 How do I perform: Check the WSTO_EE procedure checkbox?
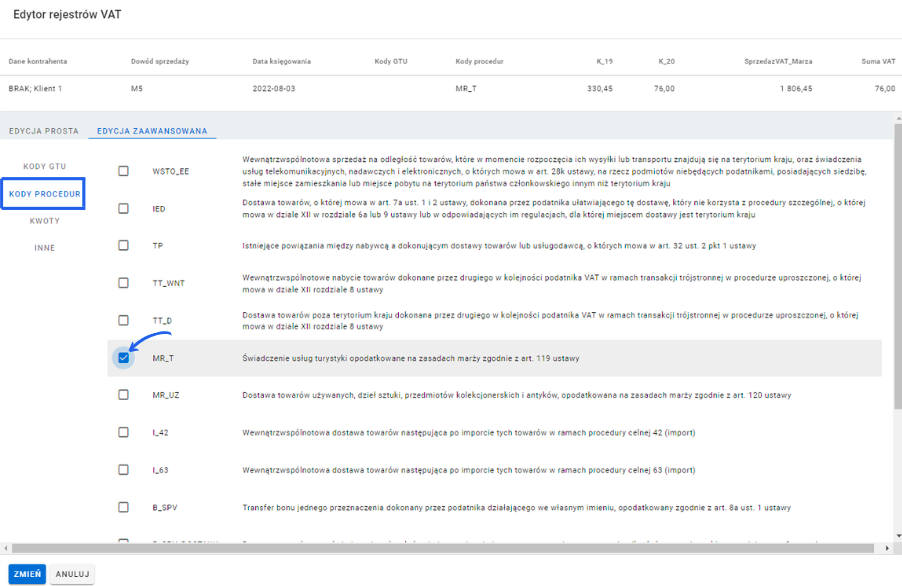tap(124, 171)
